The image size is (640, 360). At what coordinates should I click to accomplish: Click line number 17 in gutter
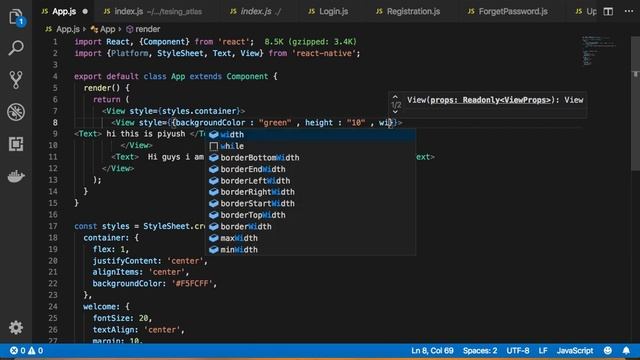click(53, 226)
